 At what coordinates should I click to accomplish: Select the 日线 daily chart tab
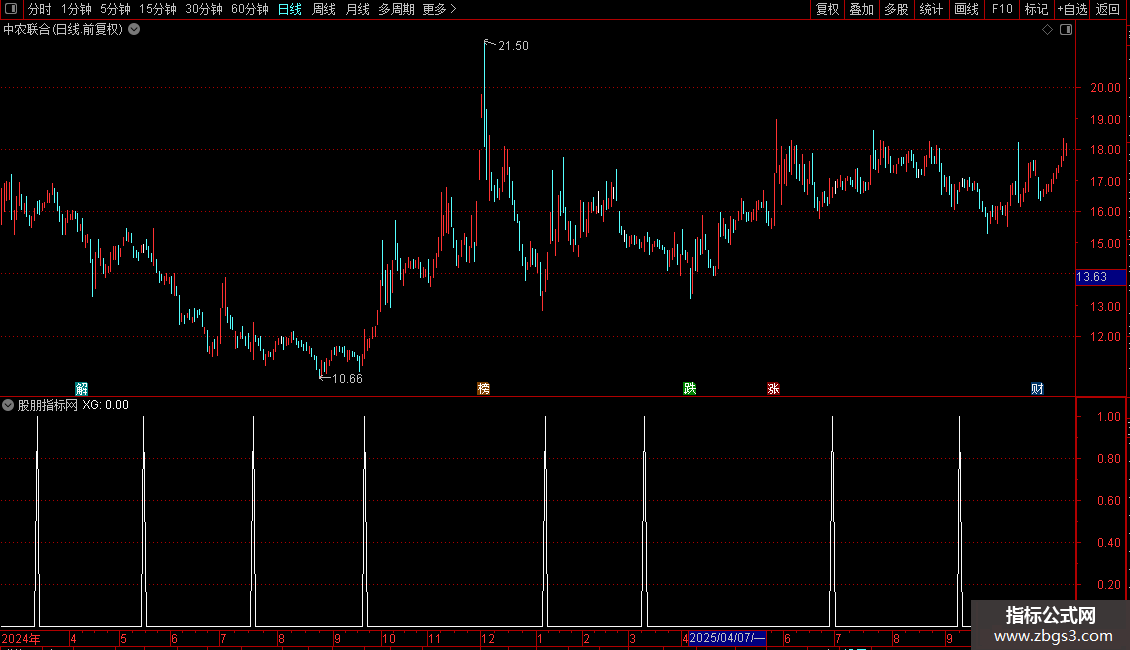[x=290, y=9]
